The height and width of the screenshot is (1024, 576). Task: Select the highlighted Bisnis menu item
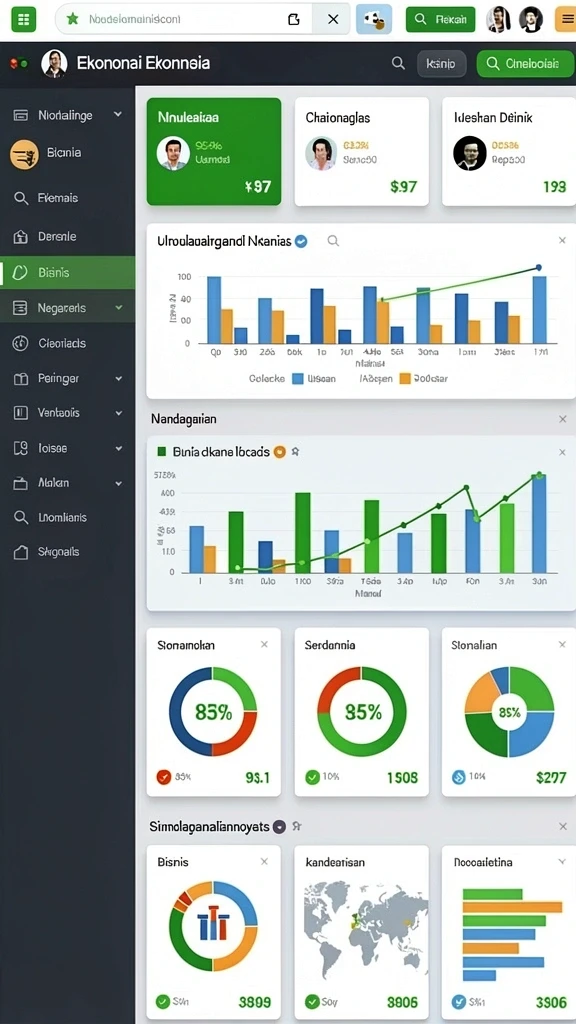67,272
